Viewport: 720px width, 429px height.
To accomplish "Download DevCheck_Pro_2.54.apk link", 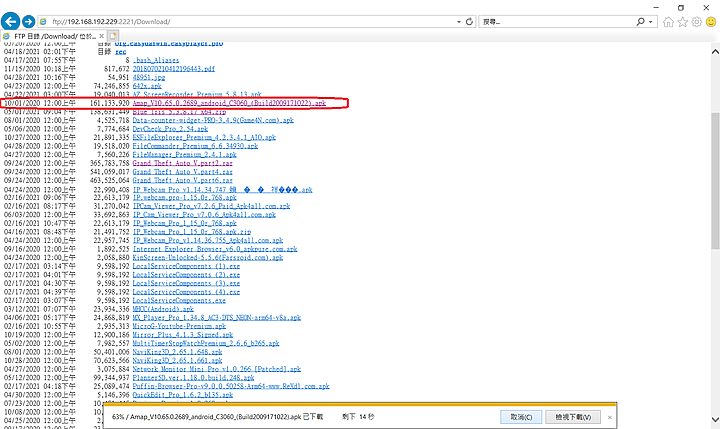I will click(x=170, y=129).
